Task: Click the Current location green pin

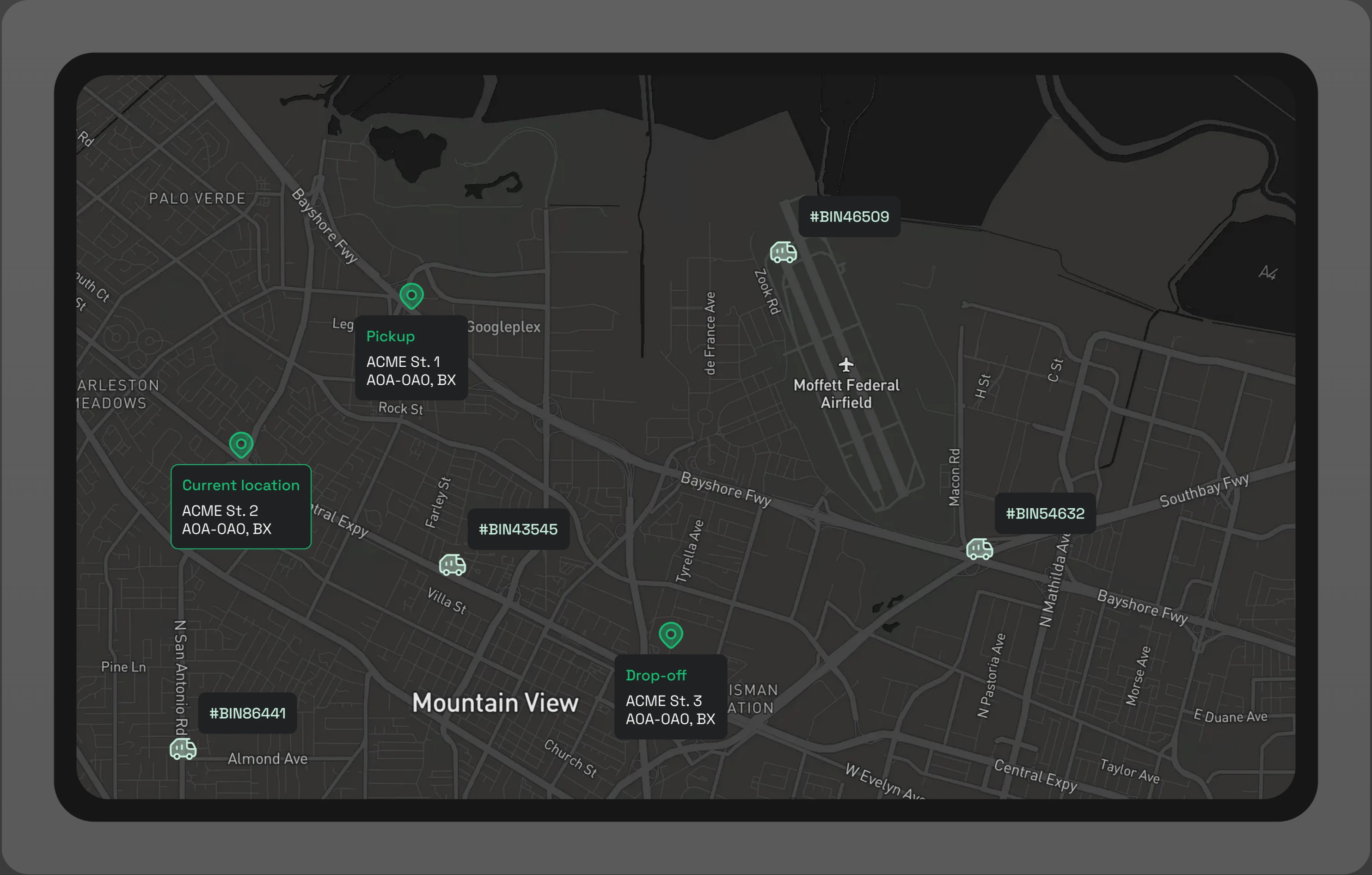Action: pos(241,444)
